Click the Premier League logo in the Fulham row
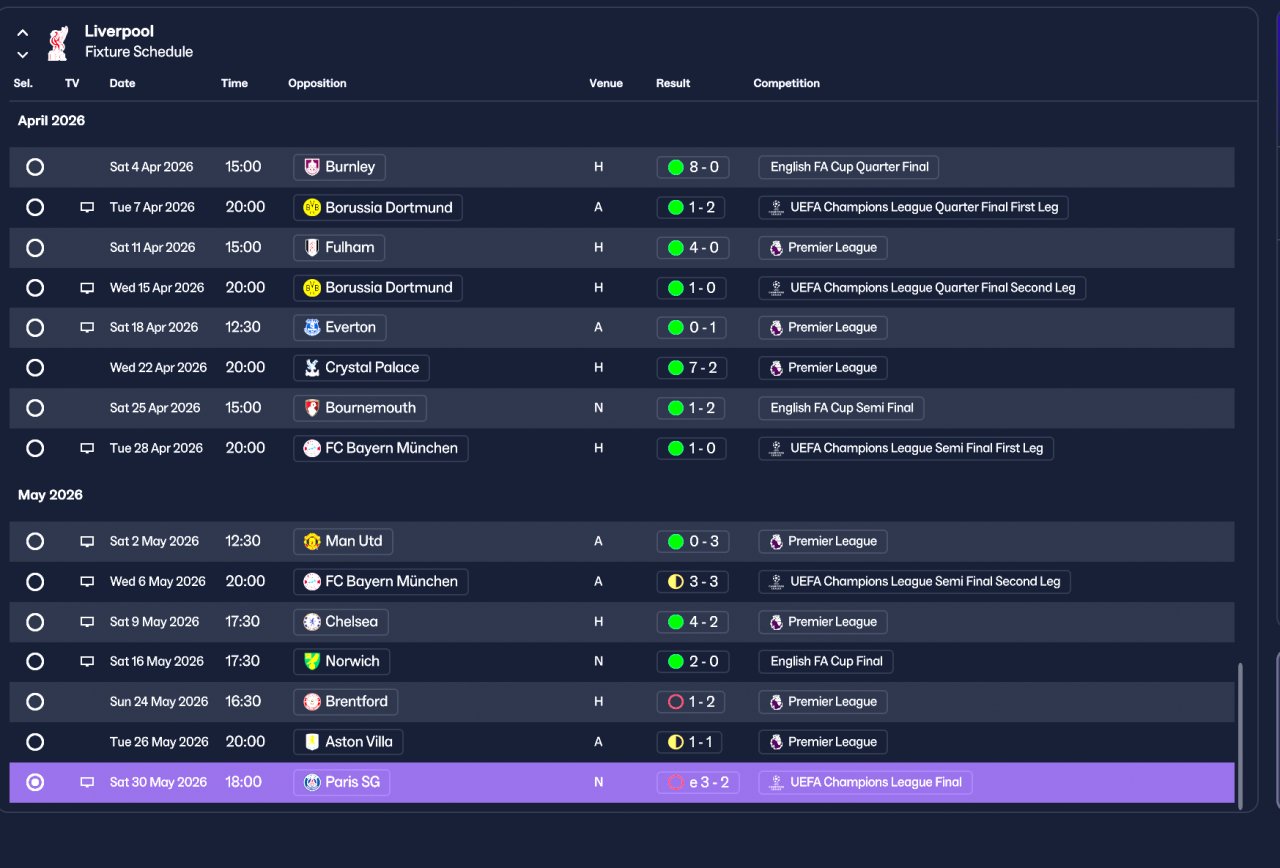The image size is (1280, 868). (775, 247)
